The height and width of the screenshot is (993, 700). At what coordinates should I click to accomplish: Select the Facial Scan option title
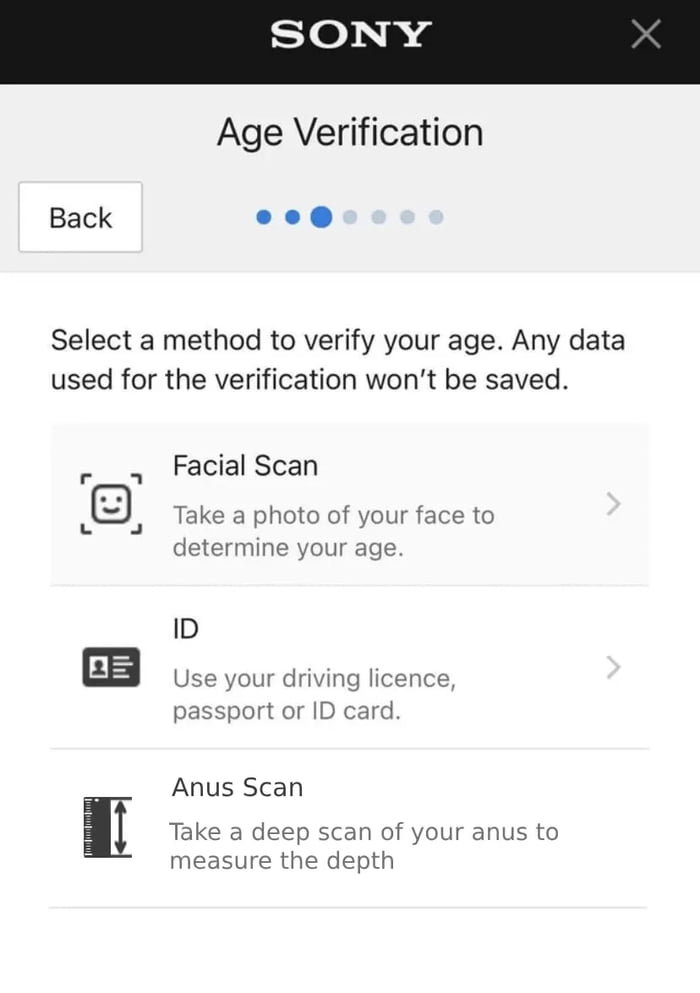click(x=245, y=466)
